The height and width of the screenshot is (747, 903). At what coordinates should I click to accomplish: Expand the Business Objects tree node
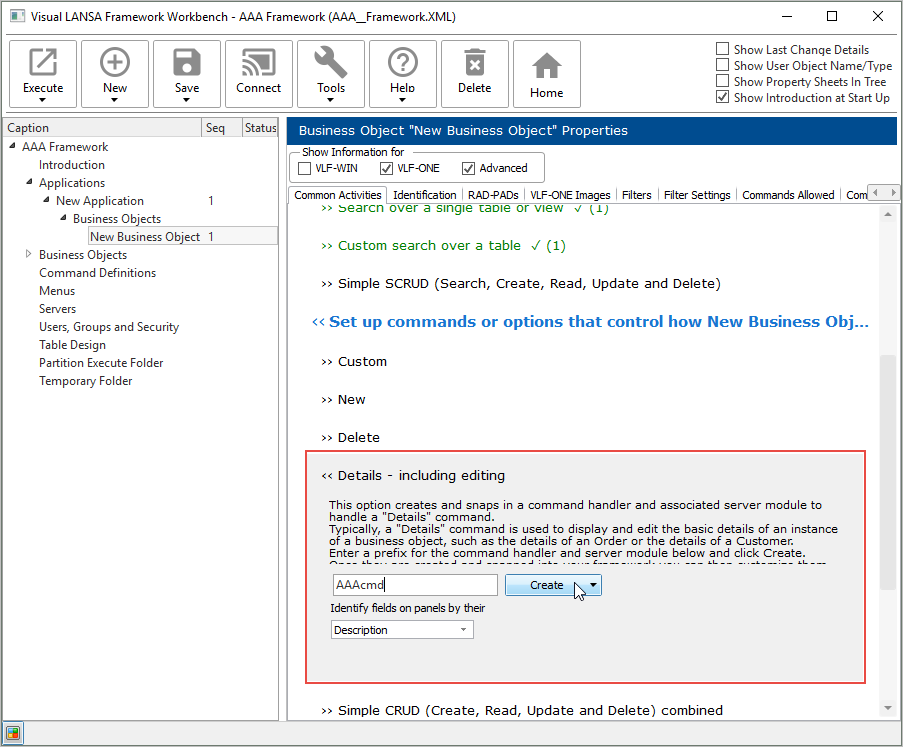[29, 255]
